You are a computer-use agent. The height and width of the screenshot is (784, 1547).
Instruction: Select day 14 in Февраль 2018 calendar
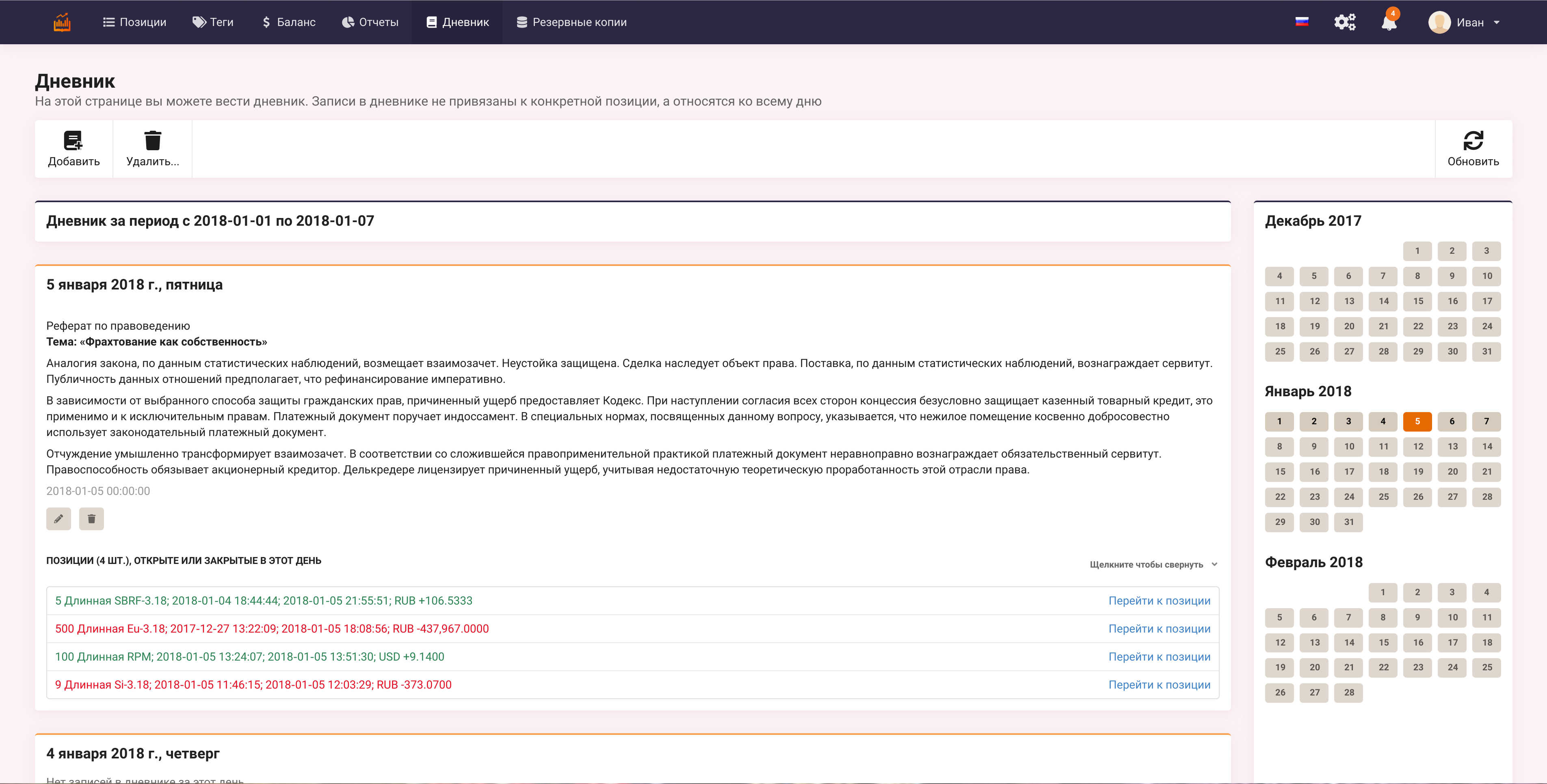tap(1349, 642)
